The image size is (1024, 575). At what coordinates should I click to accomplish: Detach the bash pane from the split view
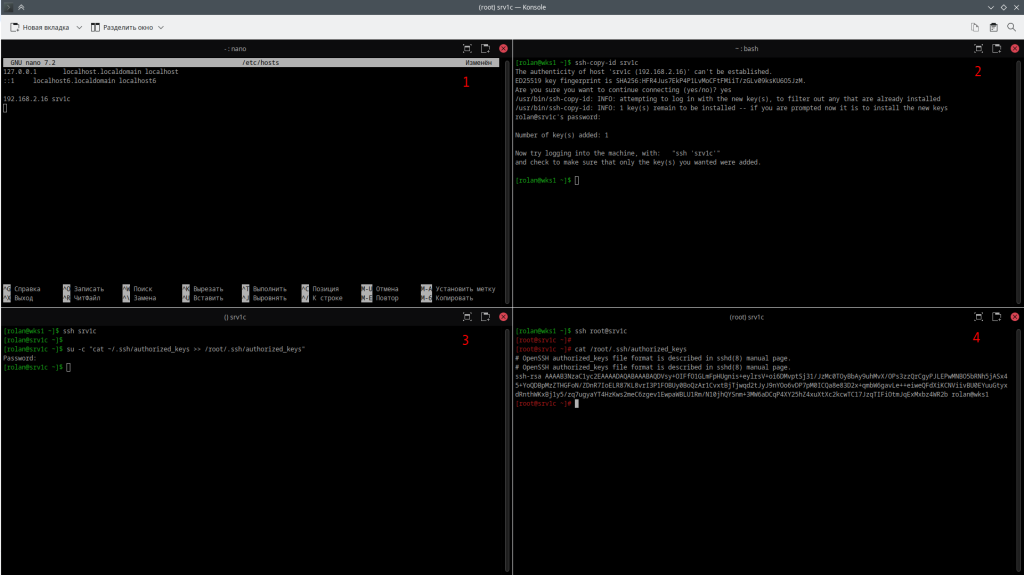pyautogui.click(x=997, y=48)
